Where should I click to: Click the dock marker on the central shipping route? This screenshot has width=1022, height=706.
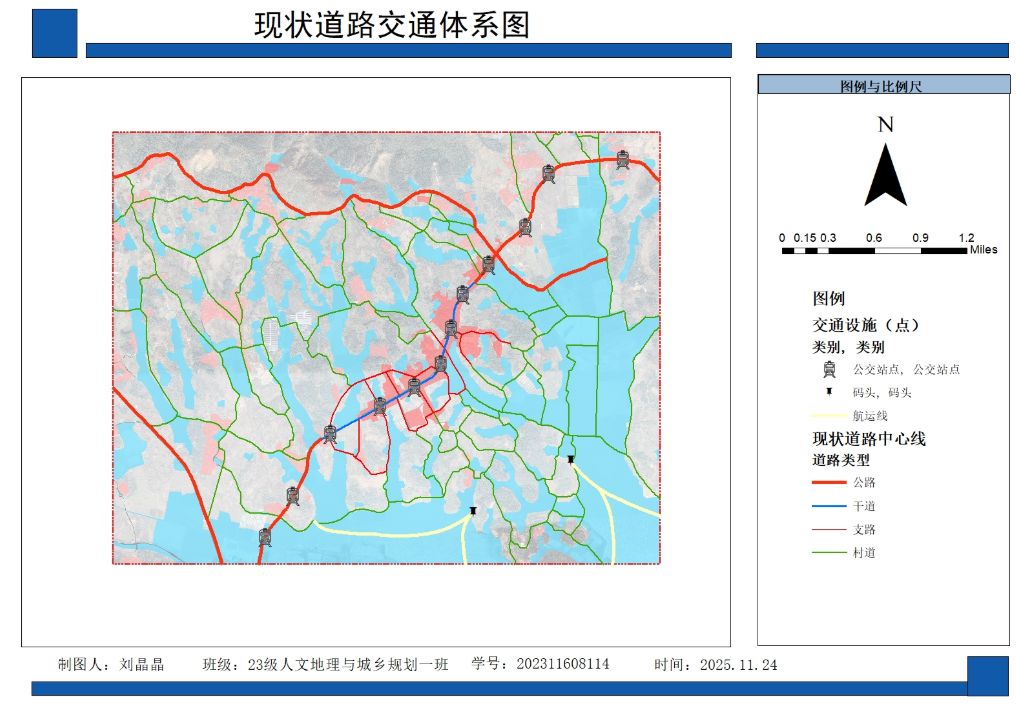(x=473, y=511)
